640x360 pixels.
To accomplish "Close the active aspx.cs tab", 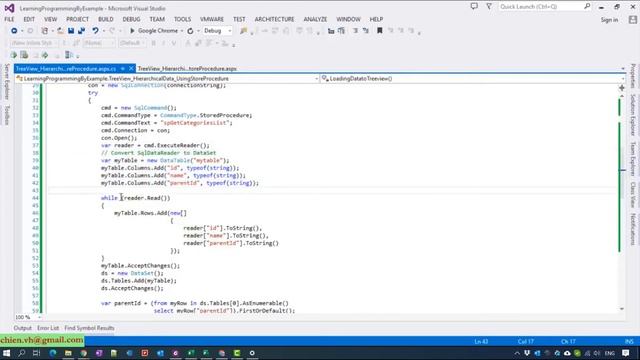I will [131, 69].
